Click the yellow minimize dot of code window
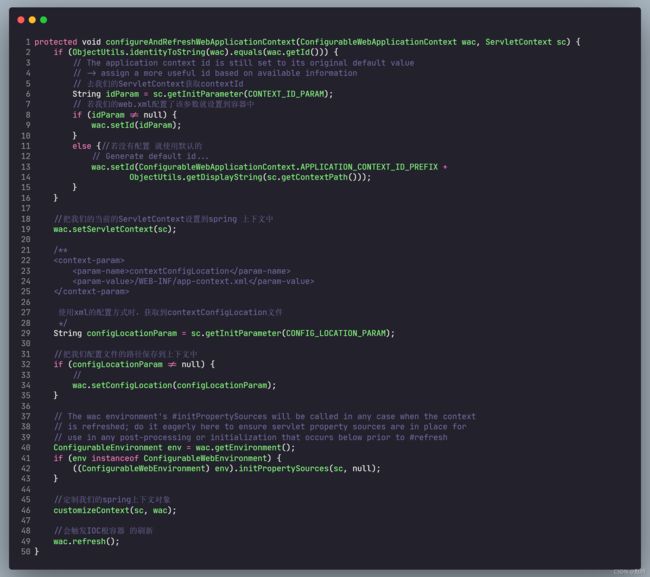Screen dimensions: 650x577 32,20
